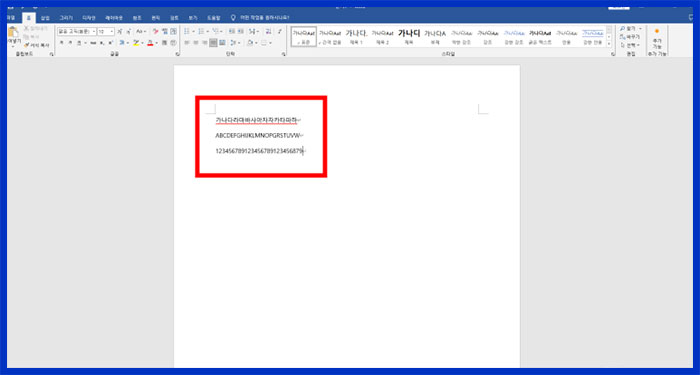700x375 pixels.
Task: Open the font color dropdown arrow
Action: (x=156, y=43)
